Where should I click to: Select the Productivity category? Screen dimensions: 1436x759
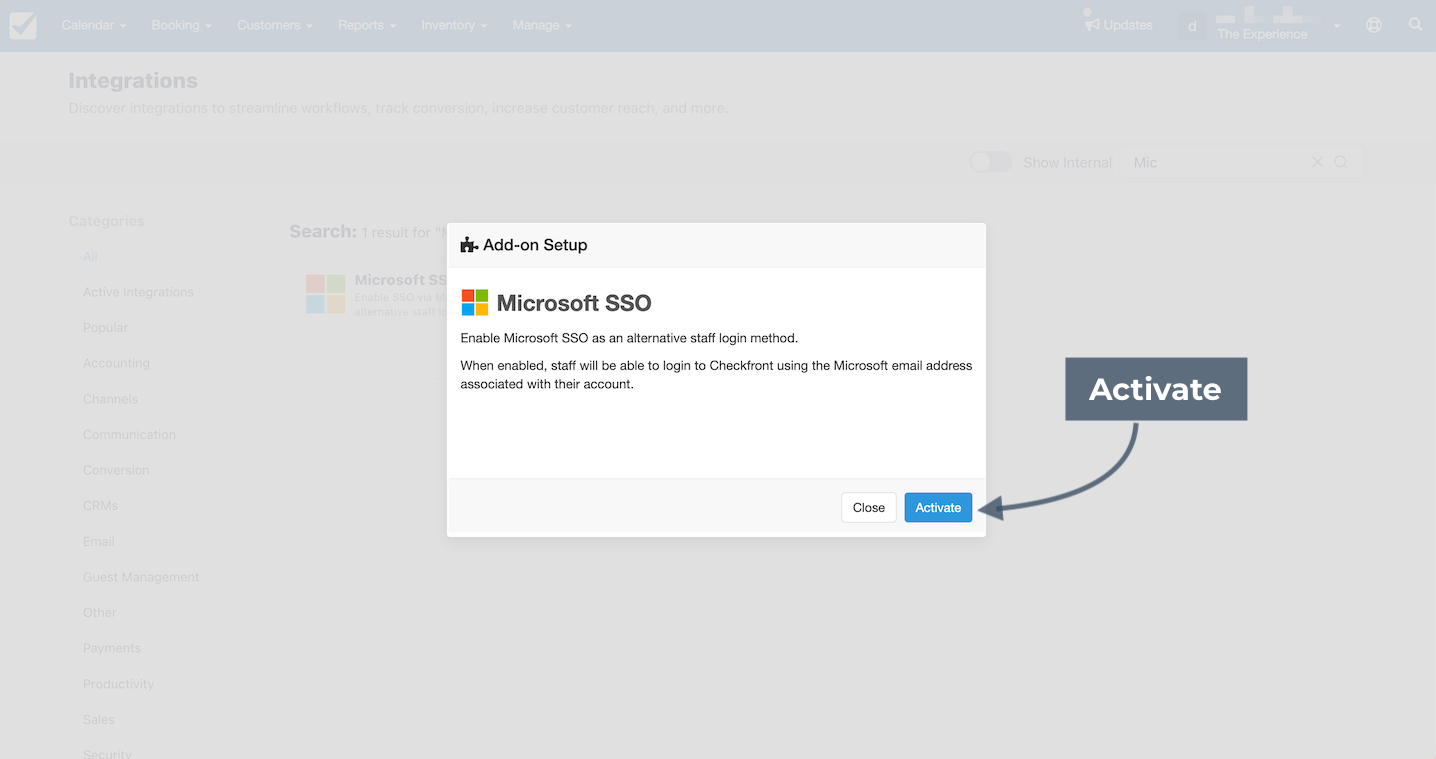click(118, 684)
